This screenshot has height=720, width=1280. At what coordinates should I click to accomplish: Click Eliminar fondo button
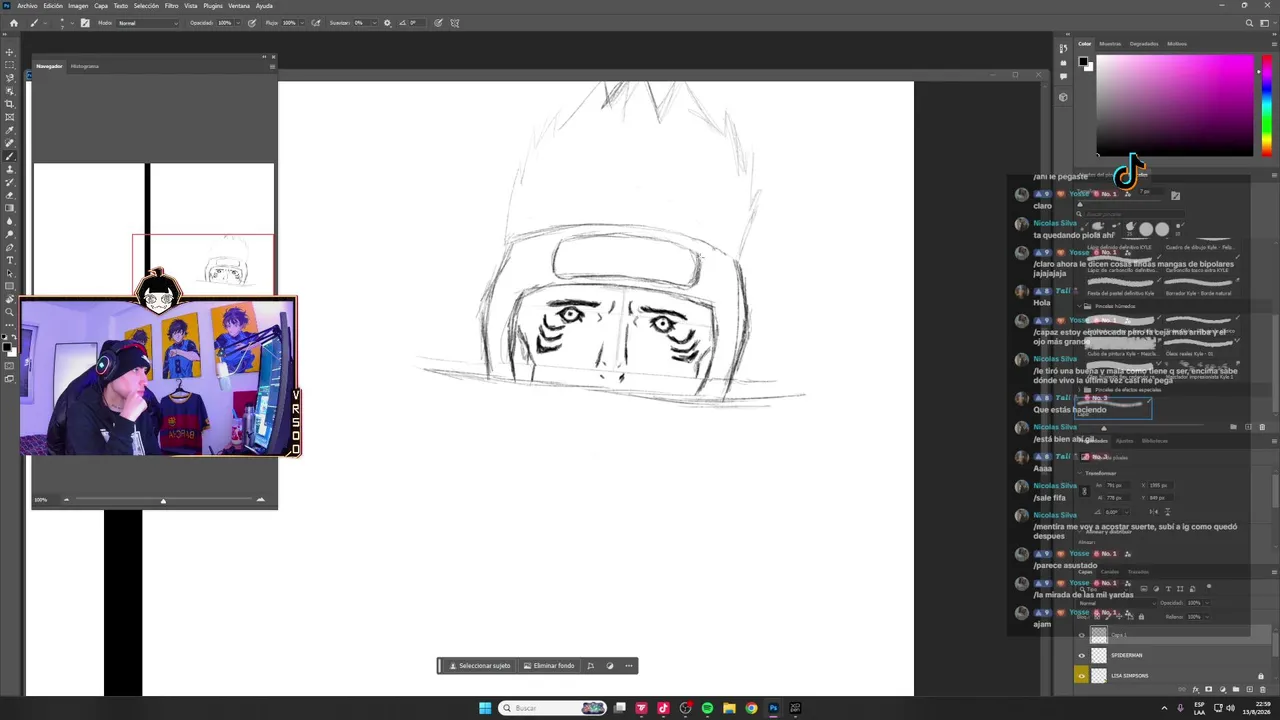pyautogui.click(x=549, y=666)
